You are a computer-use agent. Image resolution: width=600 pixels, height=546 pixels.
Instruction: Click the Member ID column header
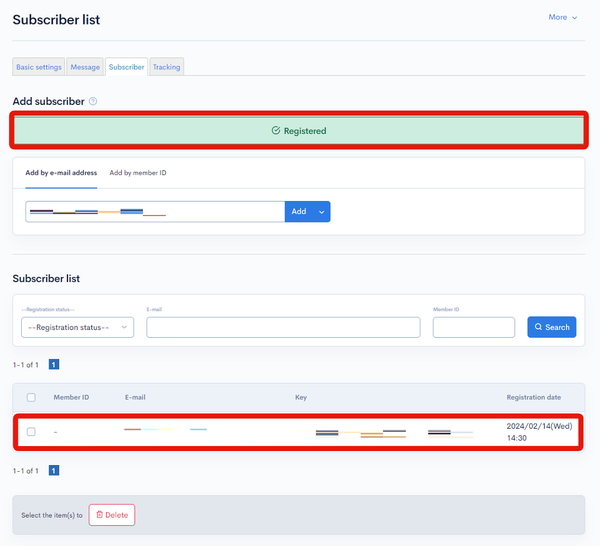(71, 398)
